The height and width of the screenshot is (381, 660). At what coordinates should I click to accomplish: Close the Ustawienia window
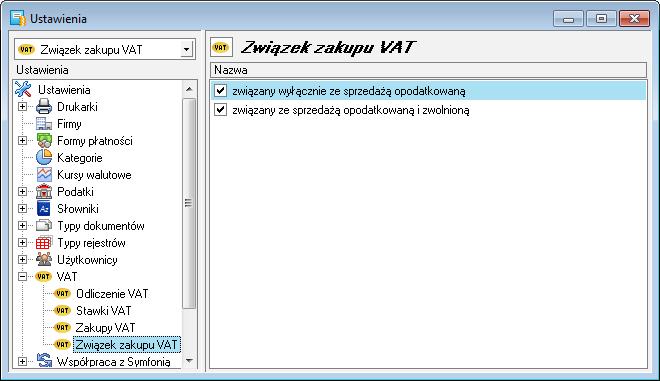coord(634,19)
